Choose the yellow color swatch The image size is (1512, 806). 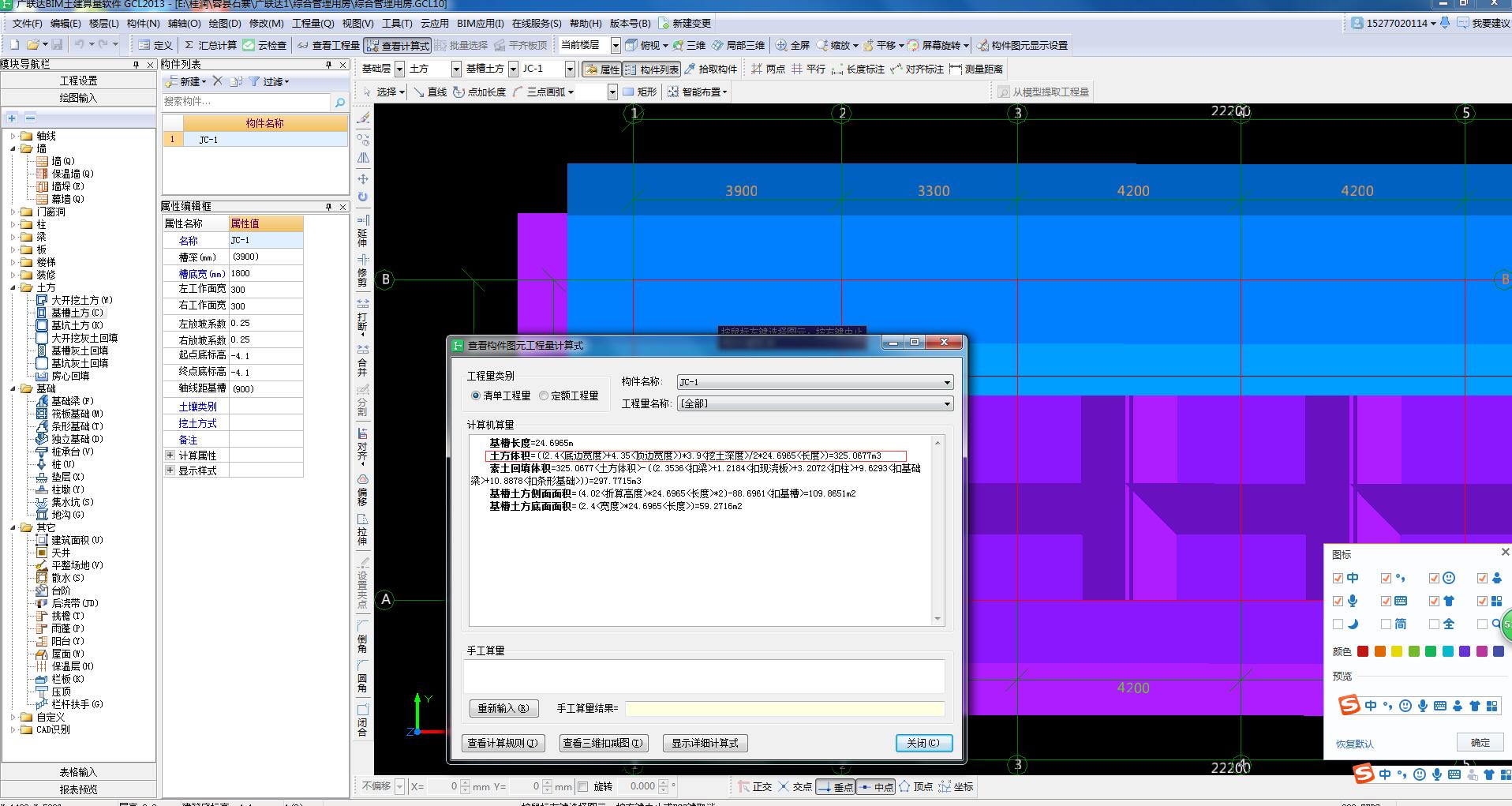1397,651
